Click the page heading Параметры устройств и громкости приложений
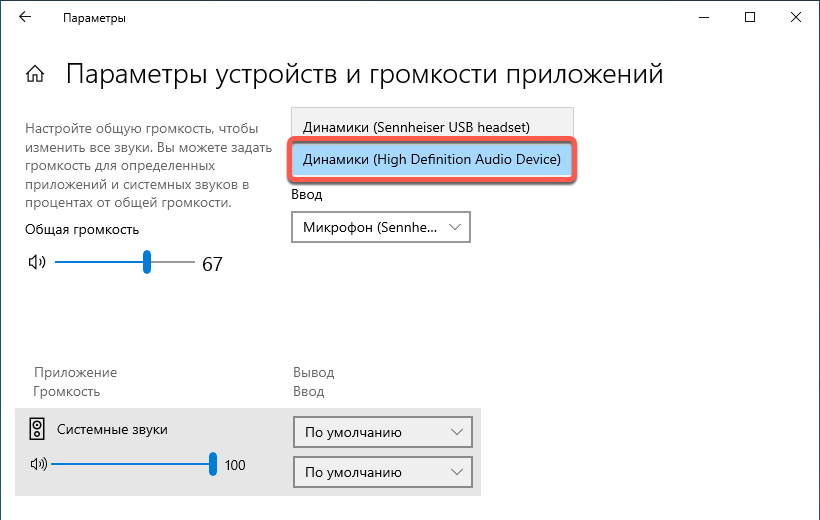820x520 pixels. click(364, 74)
